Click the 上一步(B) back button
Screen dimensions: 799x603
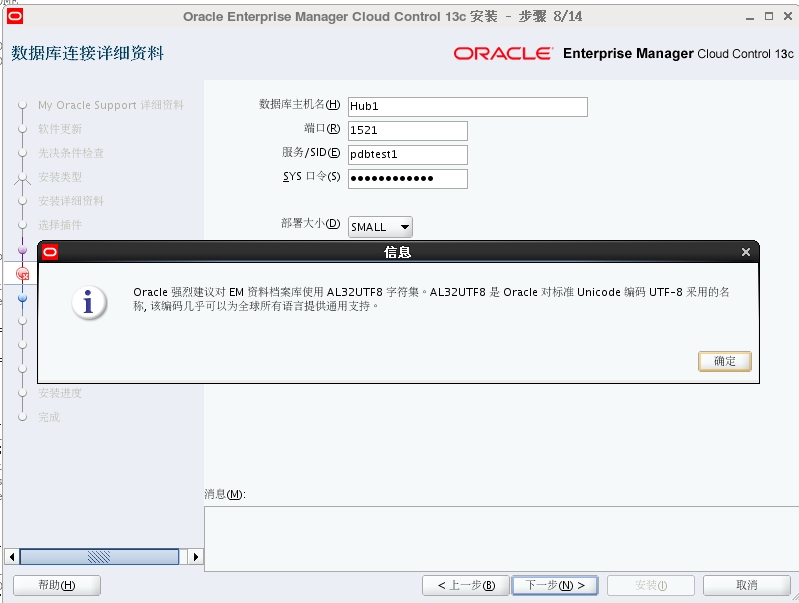pyautogui.click(x=466, y=585)
